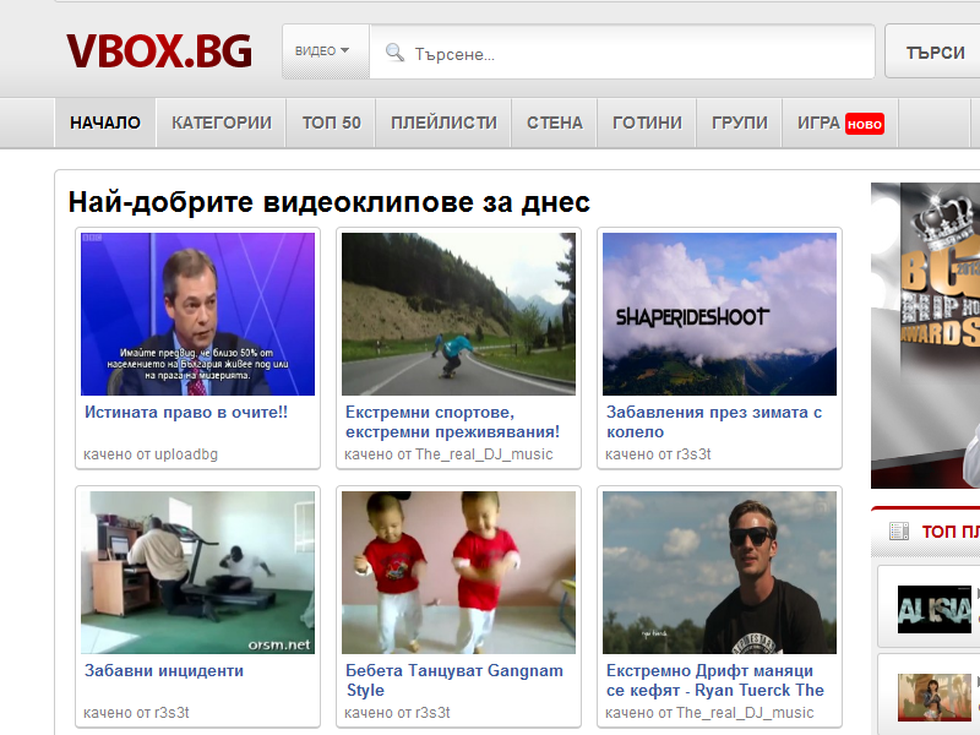Click the magnifying glass search icon
Screen dimensions: 980x735
coord(394,52)
